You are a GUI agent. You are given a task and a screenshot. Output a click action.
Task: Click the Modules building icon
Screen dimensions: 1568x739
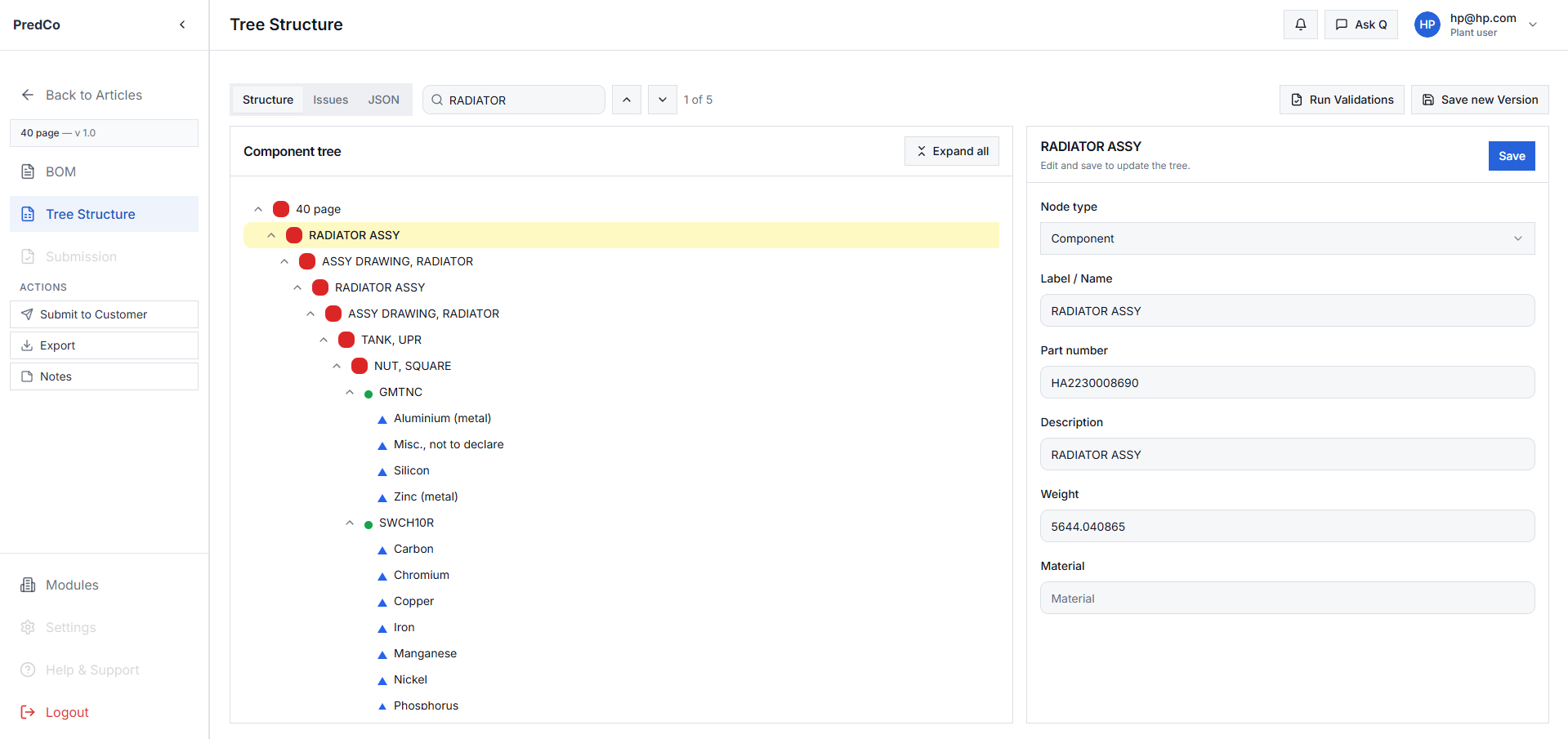28,585
